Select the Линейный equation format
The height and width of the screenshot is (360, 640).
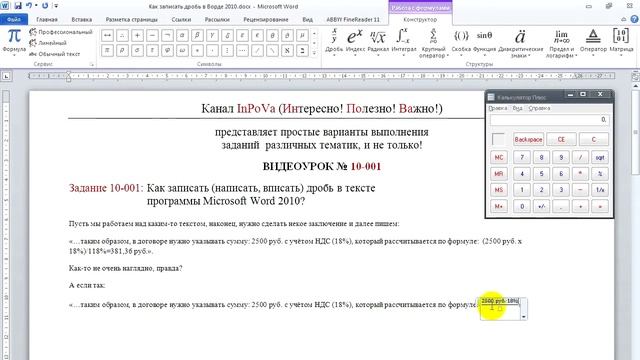[x=48, y=43]
